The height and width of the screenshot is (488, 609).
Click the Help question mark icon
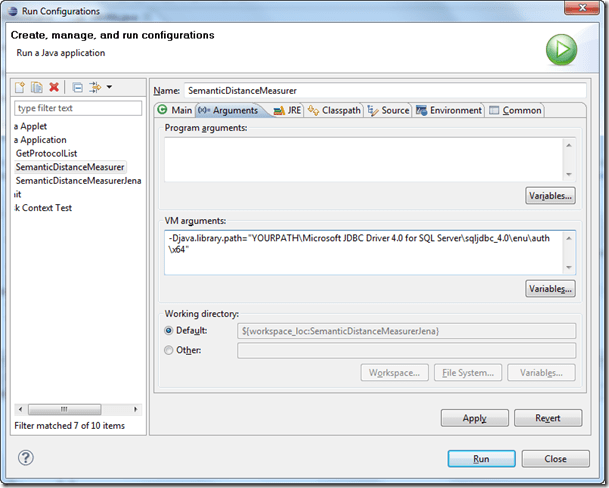click(x=26, y=458)
